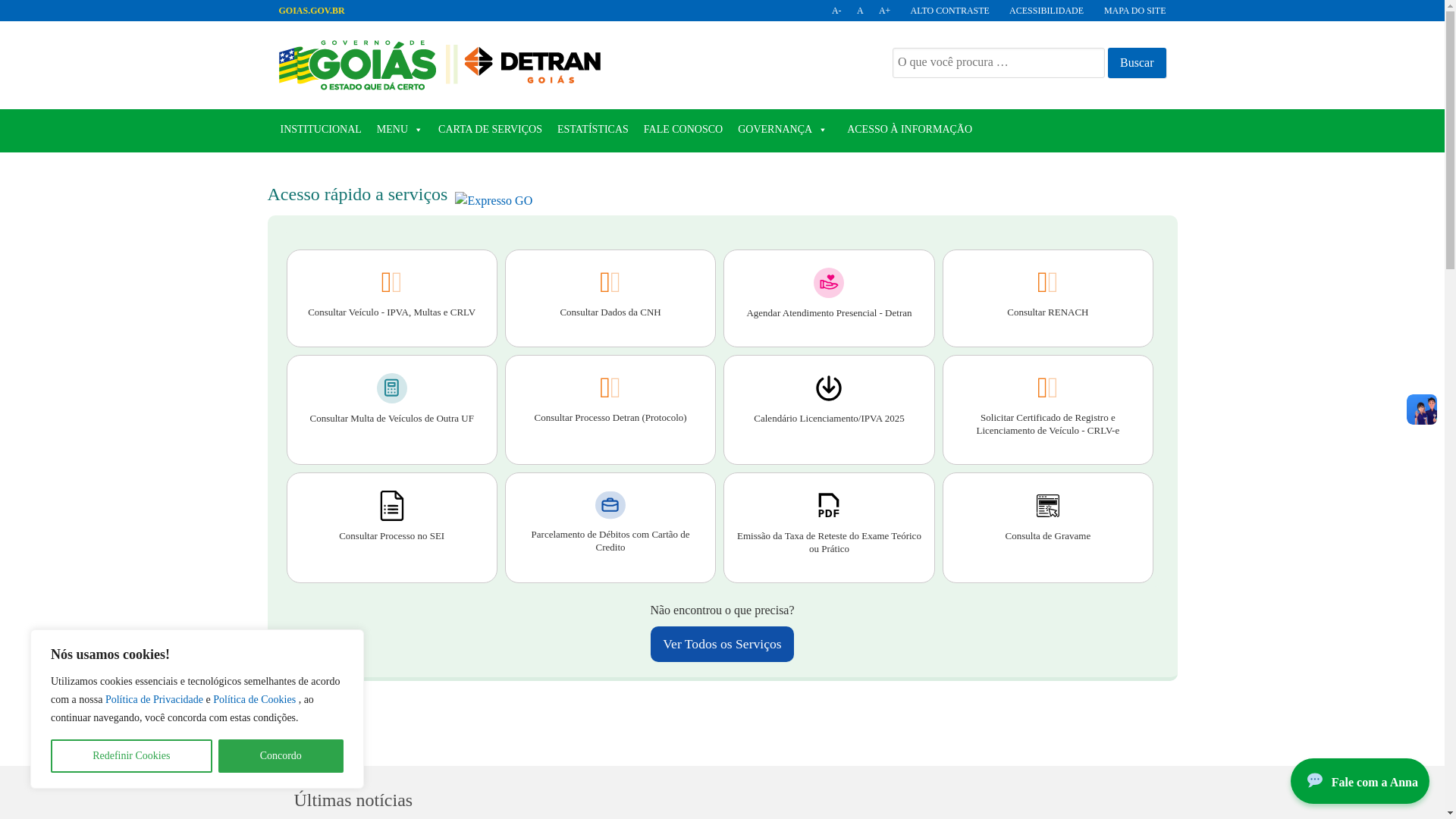Click the Expresso GO image link
The image size is (1456, 819).
(494, 201)
